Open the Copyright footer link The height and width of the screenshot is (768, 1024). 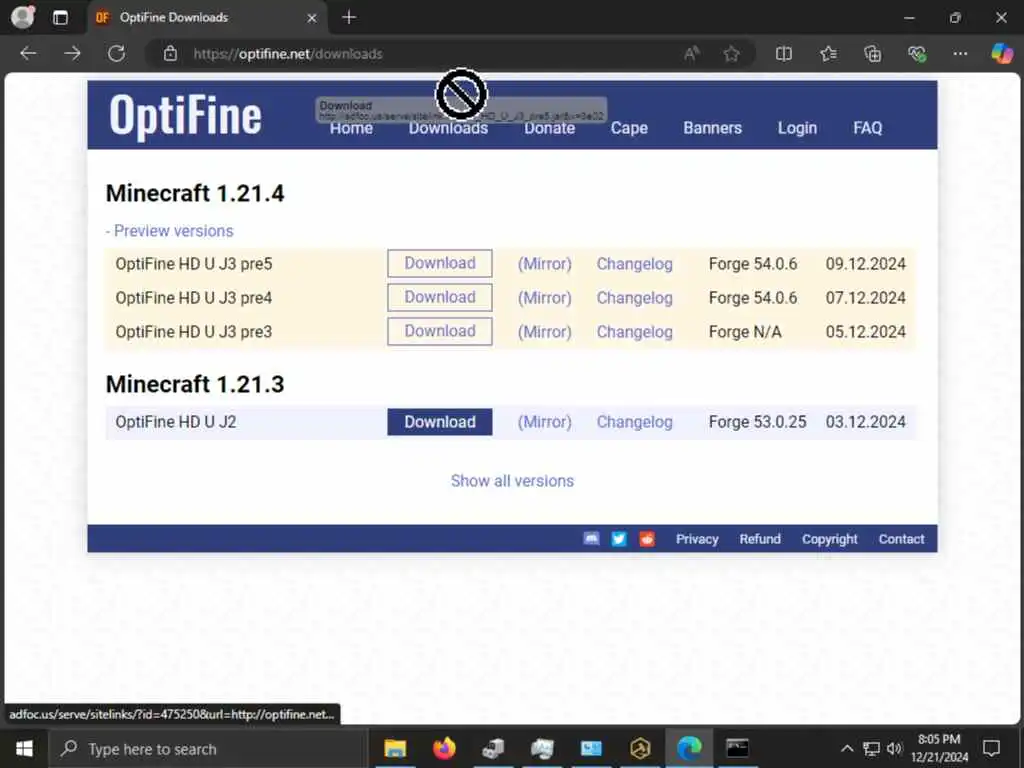[829, 539]
